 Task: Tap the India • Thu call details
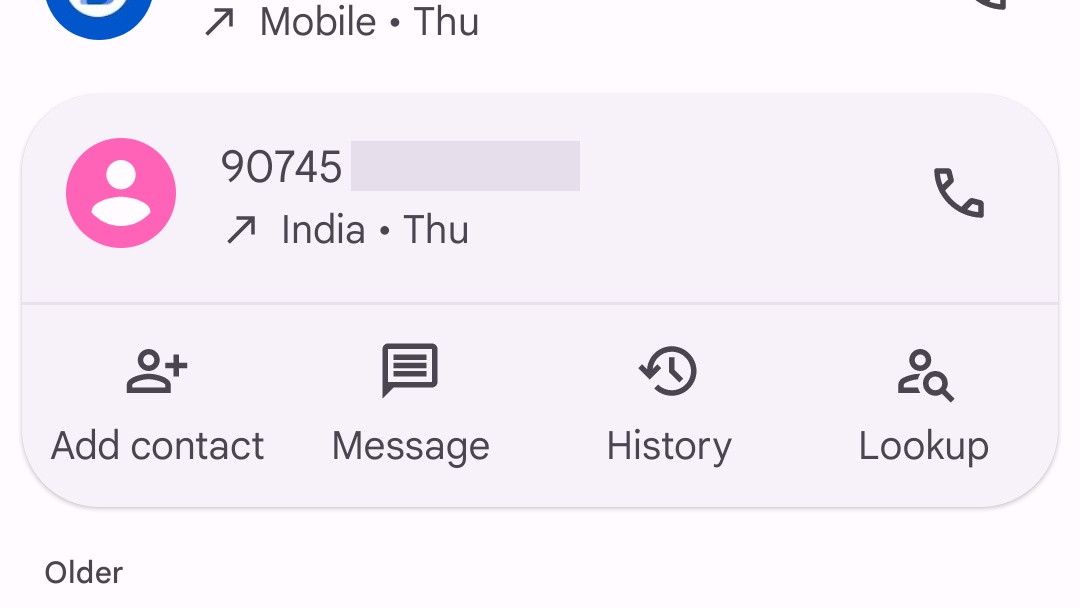point(375,230)
